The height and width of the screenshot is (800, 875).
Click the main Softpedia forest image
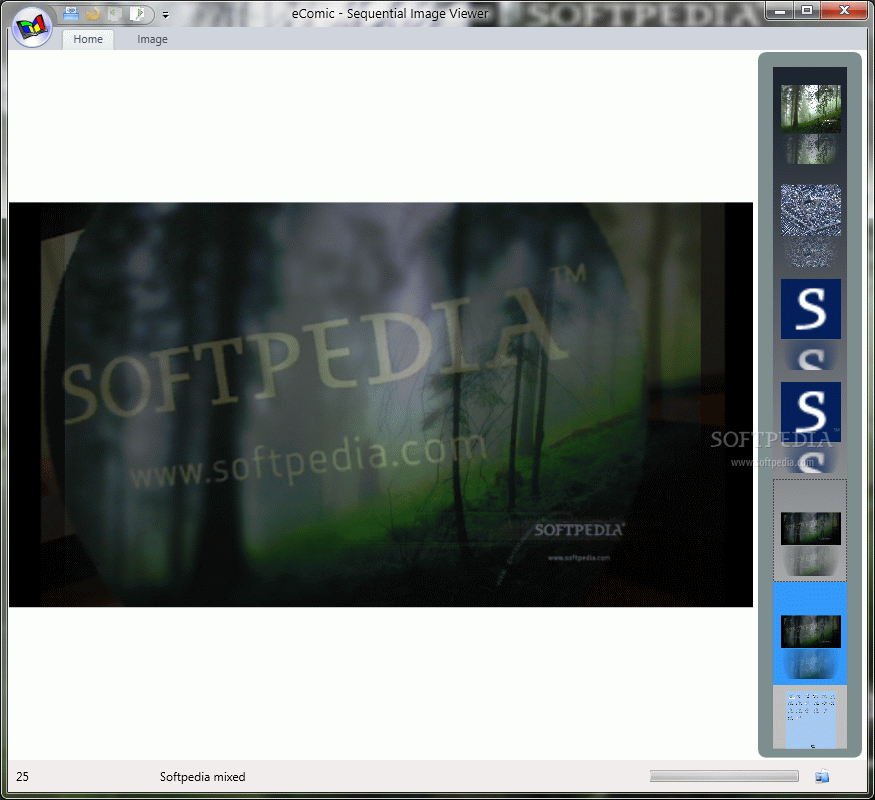click(381, 404)
